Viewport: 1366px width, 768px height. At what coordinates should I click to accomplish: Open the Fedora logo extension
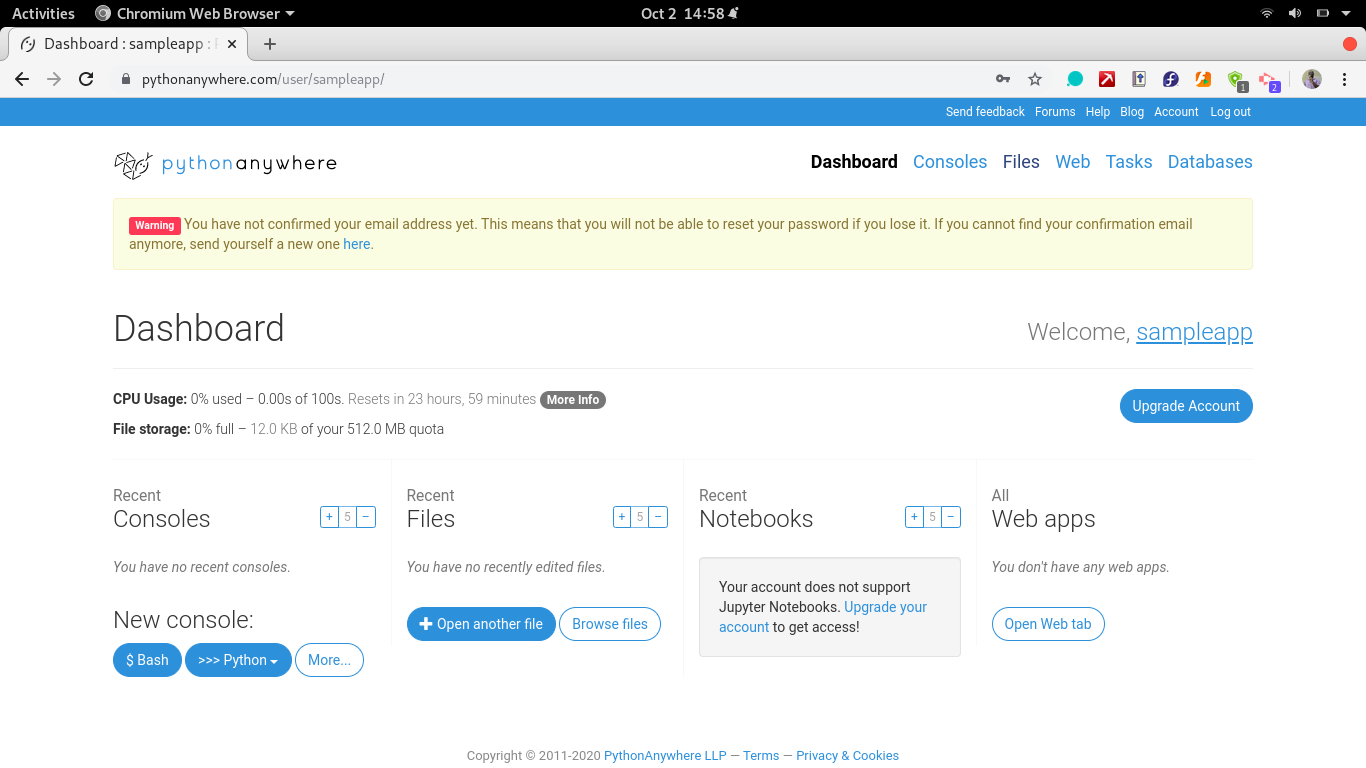pyautogui.click(x=1171, y=79)
